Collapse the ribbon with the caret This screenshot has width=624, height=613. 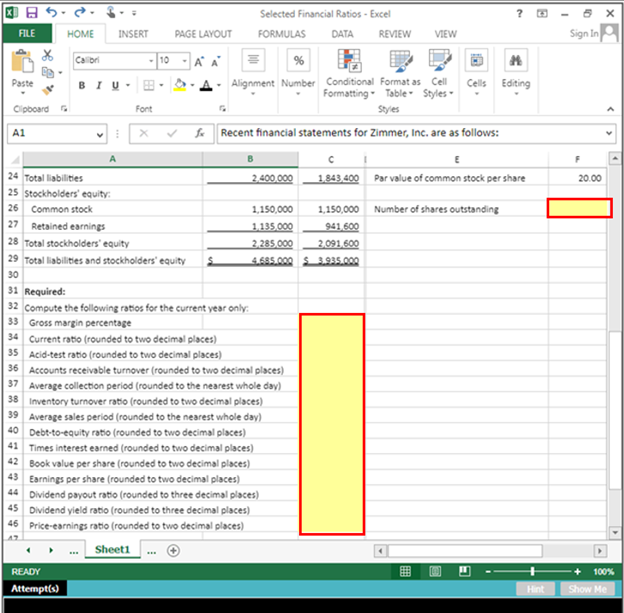pos(610,109)
